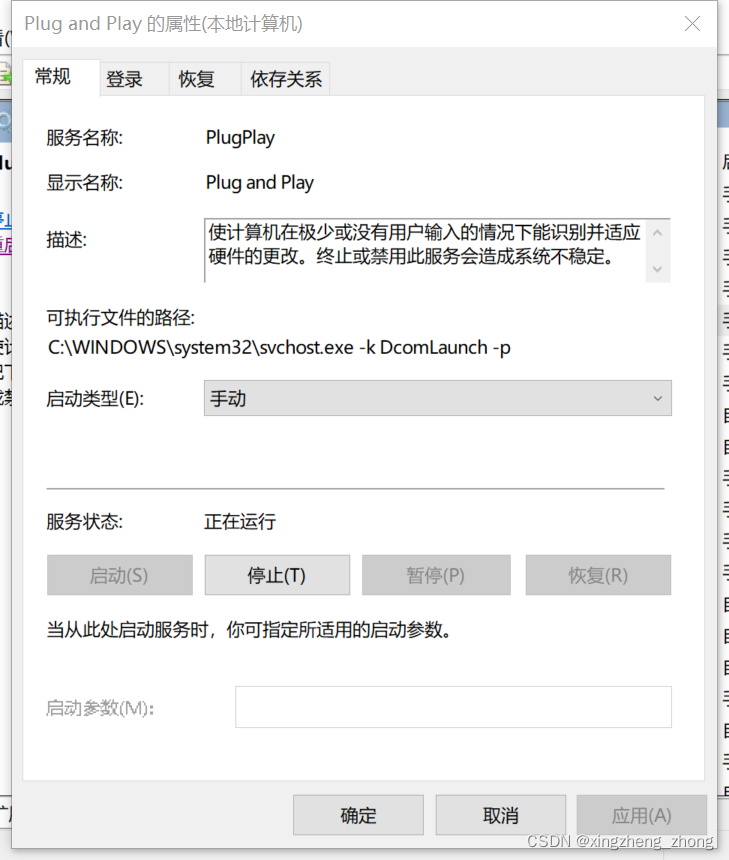Cancel the dialog with 取消
The image size is (729, 860).
click(501, 815)
